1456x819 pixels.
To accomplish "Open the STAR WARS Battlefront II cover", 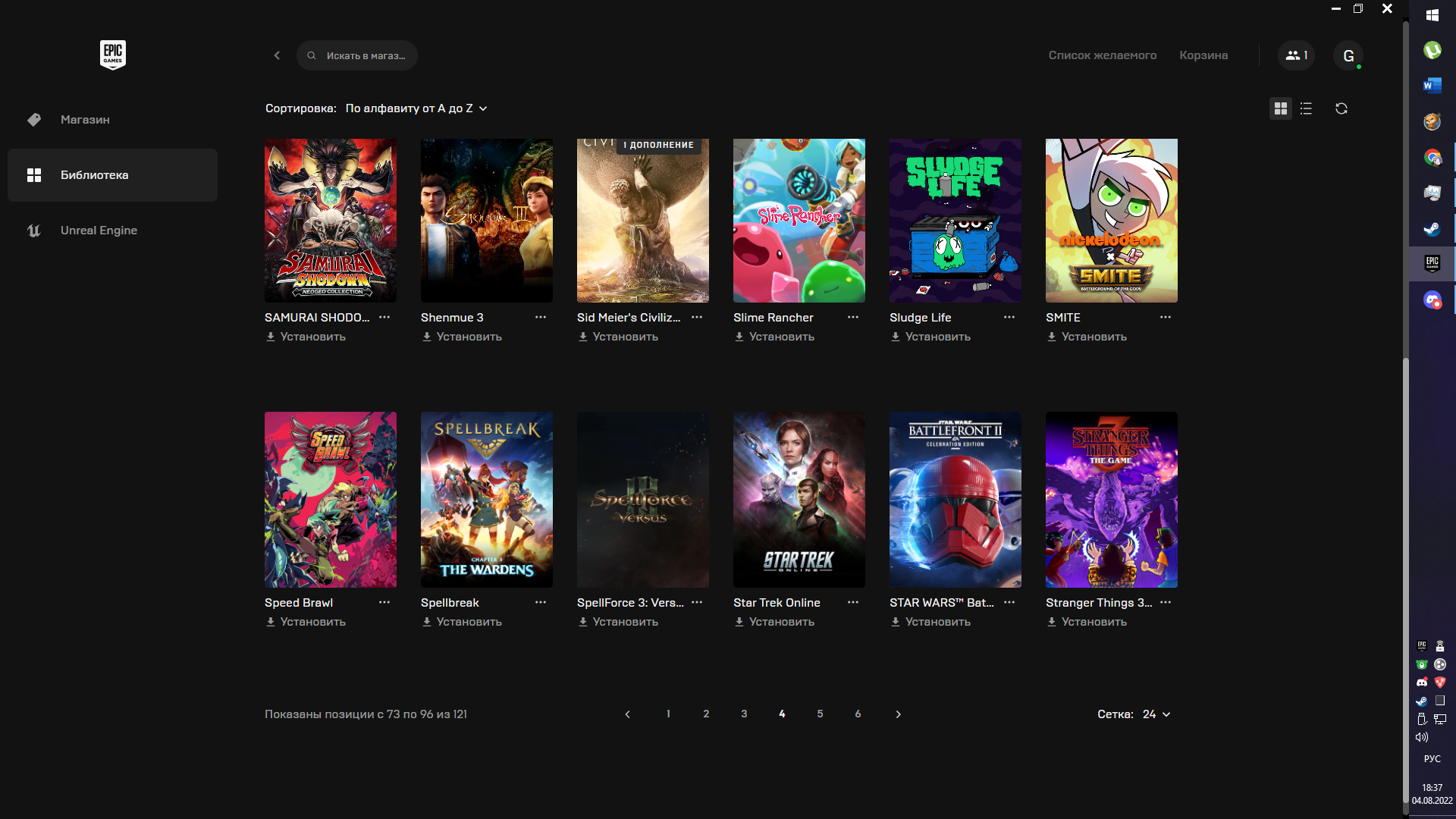I will point(955,500).
